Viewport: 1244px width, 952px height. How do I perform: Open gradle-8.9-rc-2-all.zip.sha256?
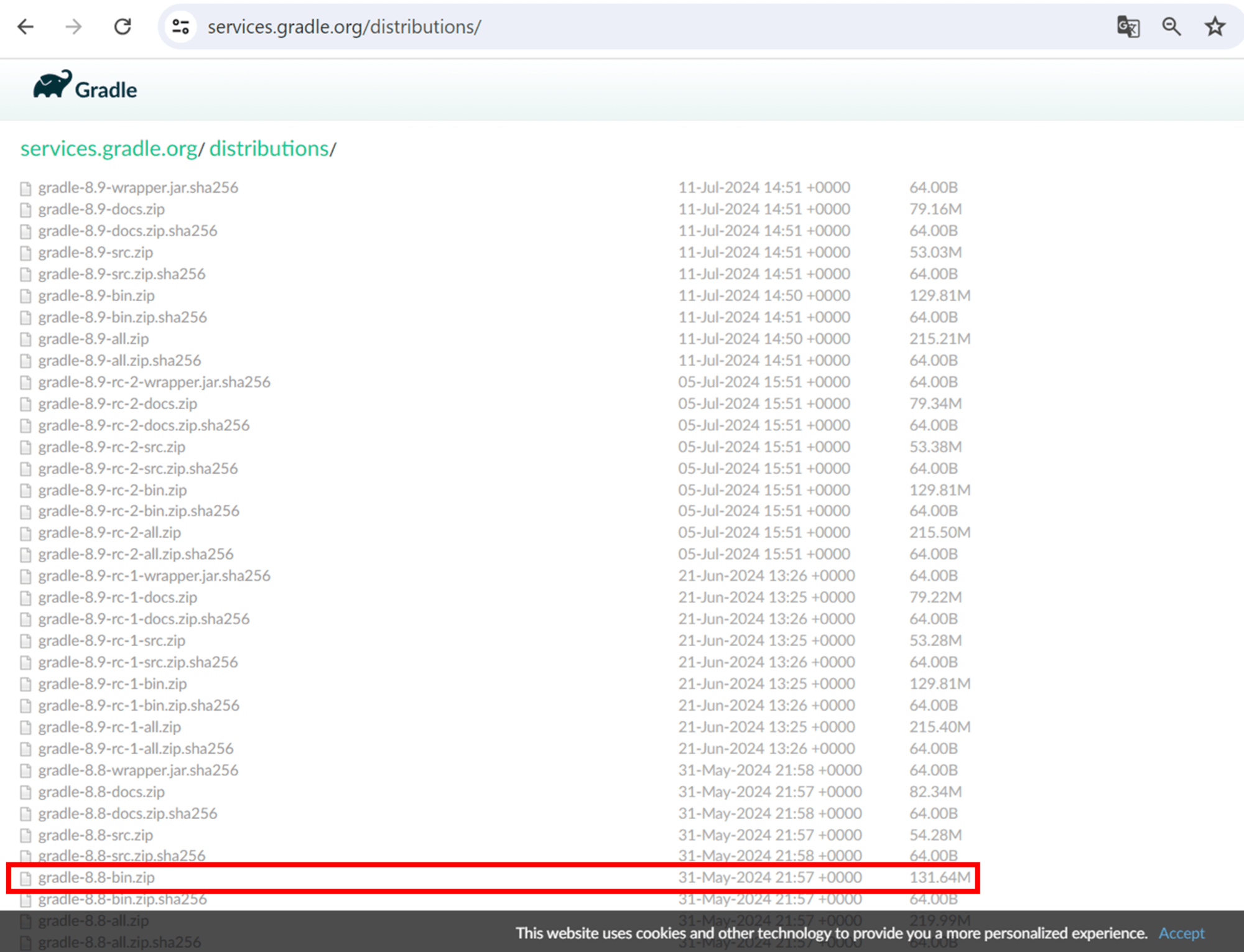coord(136,554)
